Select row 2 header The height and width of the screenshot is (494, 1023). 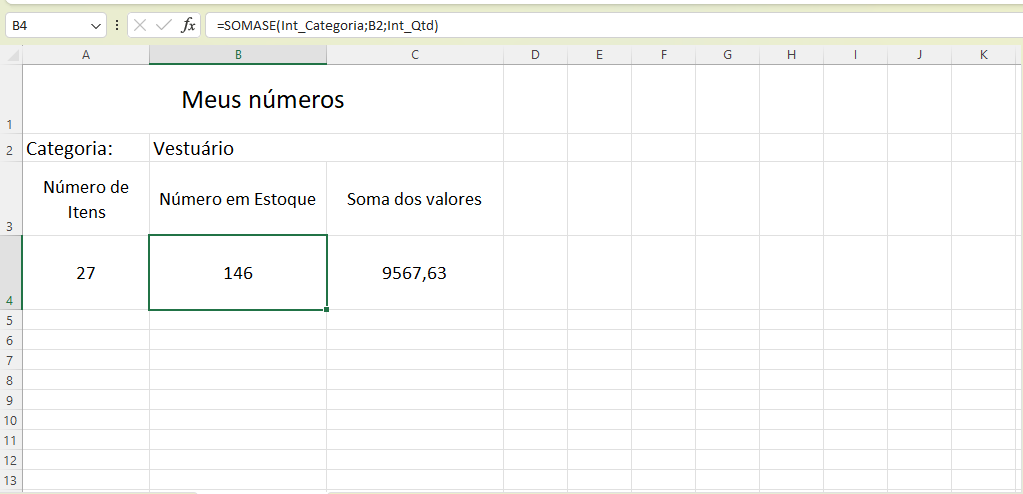[x=11, y=148]
